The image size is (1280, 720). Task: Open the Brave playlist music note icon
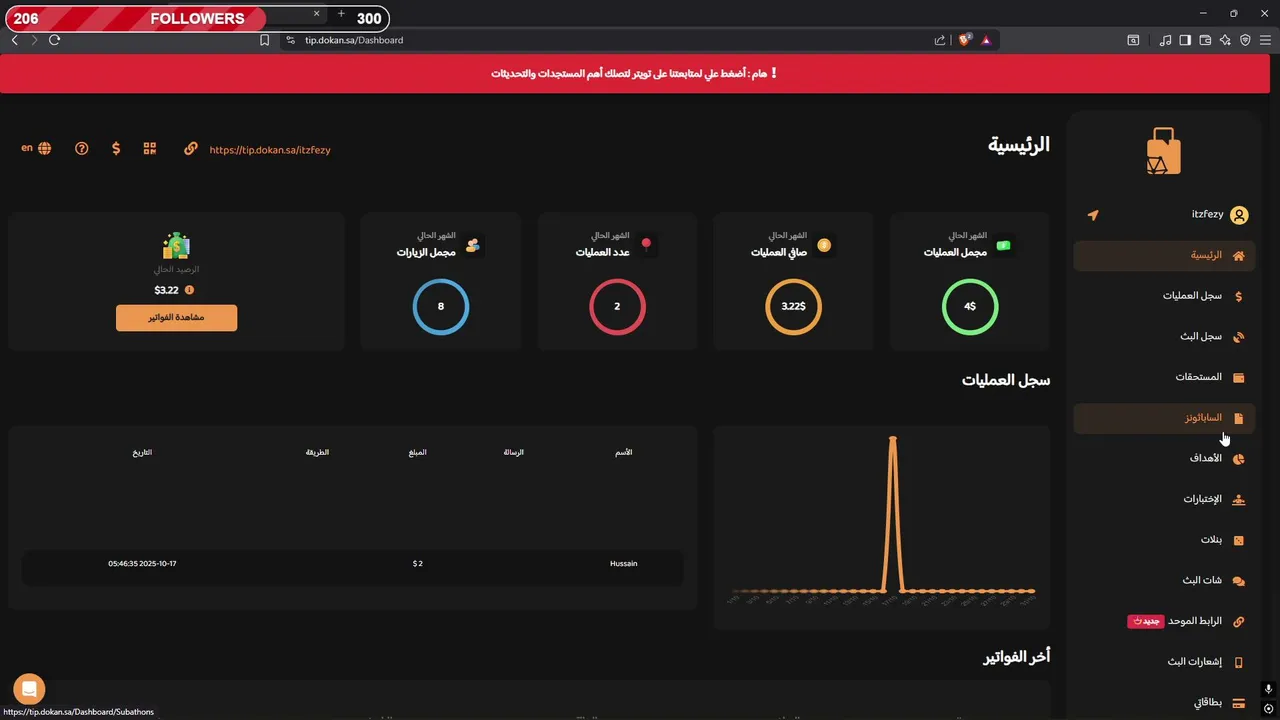click(1165, 40)
